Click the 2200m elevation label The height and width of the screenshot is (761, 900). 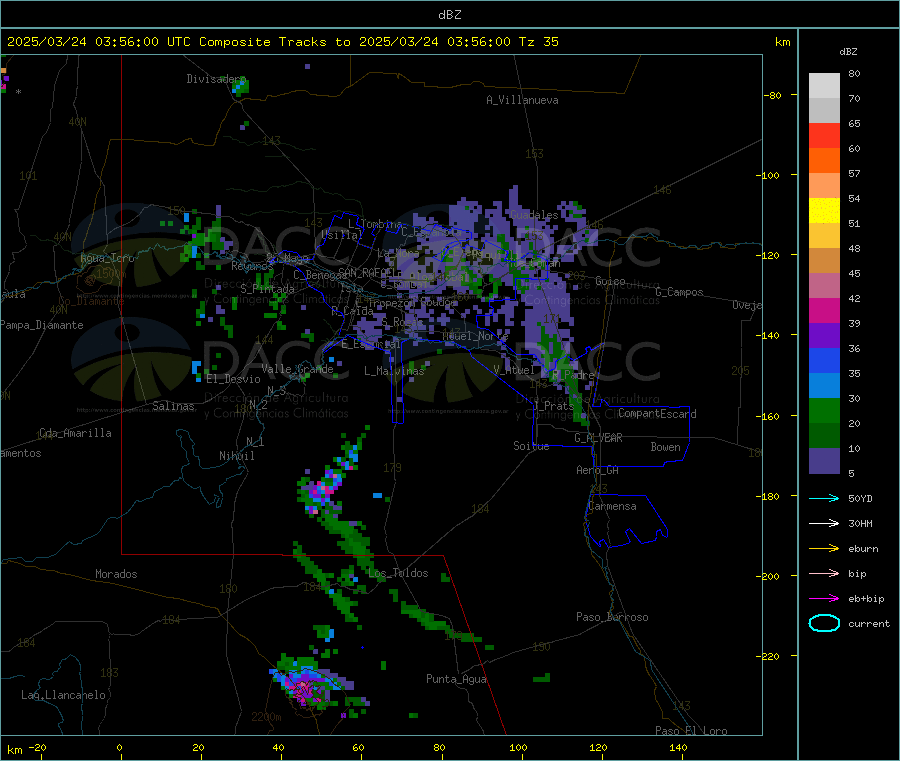[x=266, y=717]
